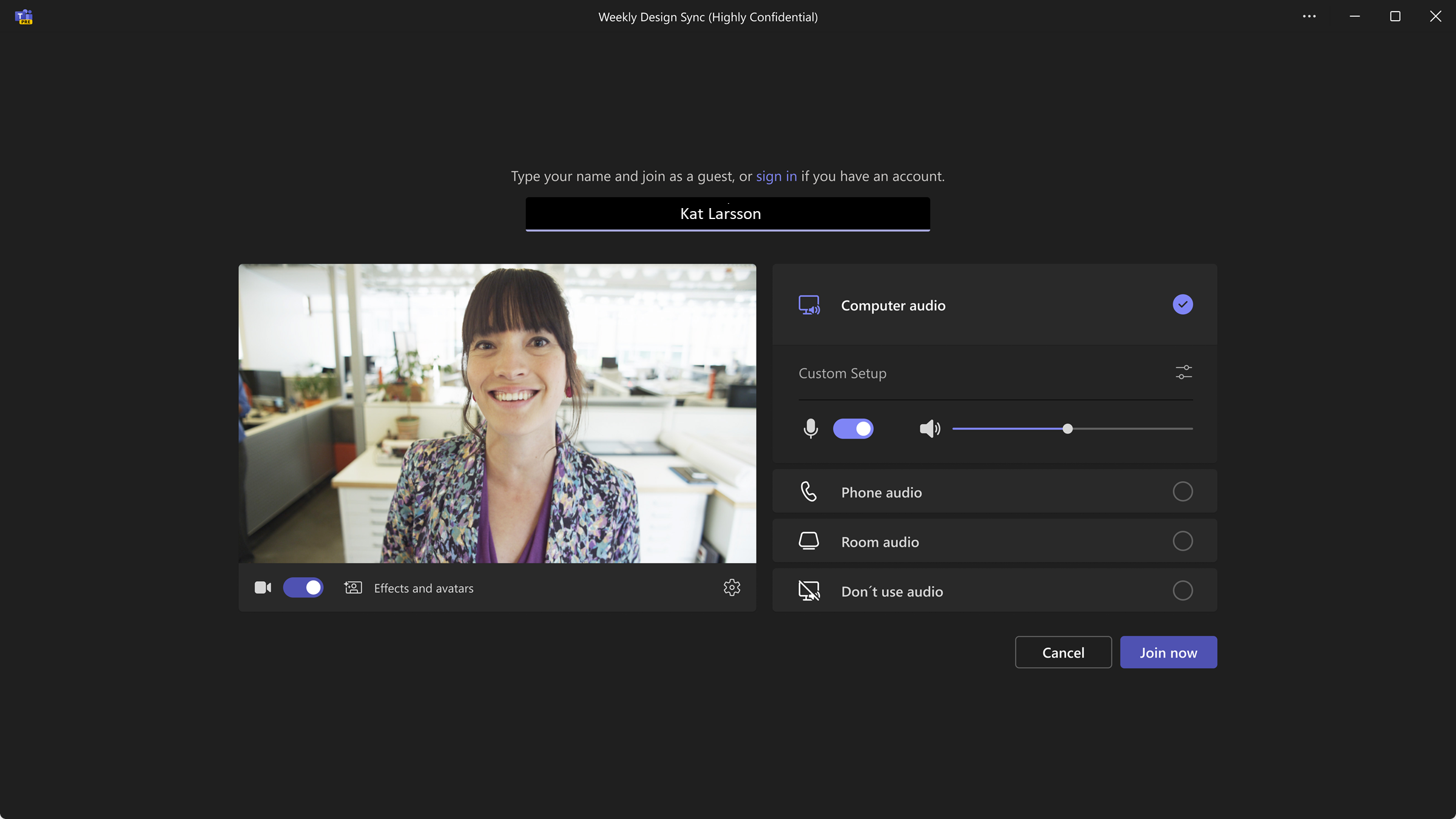This screenshot has height=819, width=1456.
Task: Close the meeting window
Action: click(x=1435, y=16)
